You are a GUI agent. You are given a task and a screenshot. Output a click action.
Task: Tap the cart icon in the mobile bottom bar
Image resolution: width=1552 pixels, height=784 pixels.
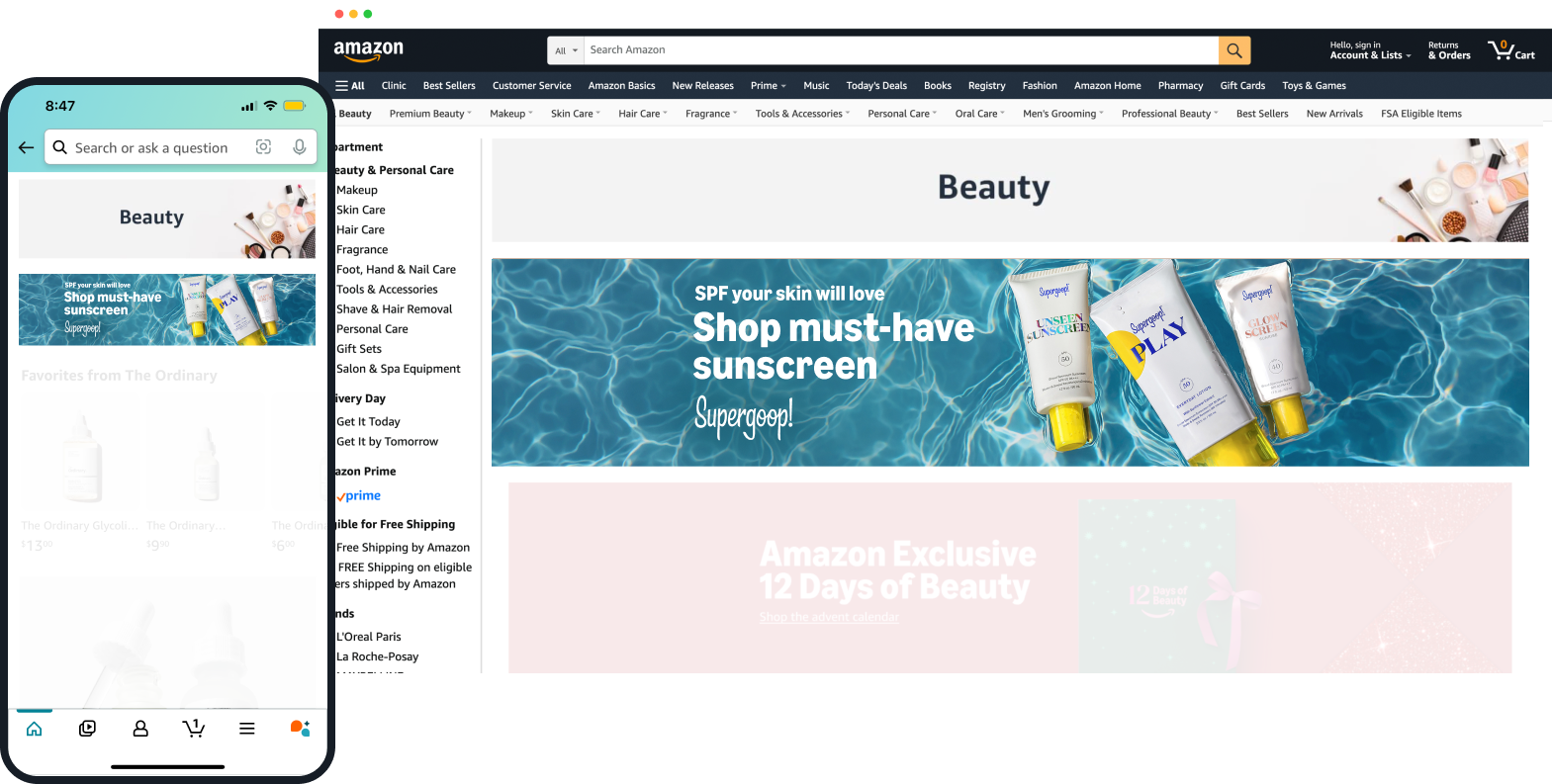click(x=194, y=729)
